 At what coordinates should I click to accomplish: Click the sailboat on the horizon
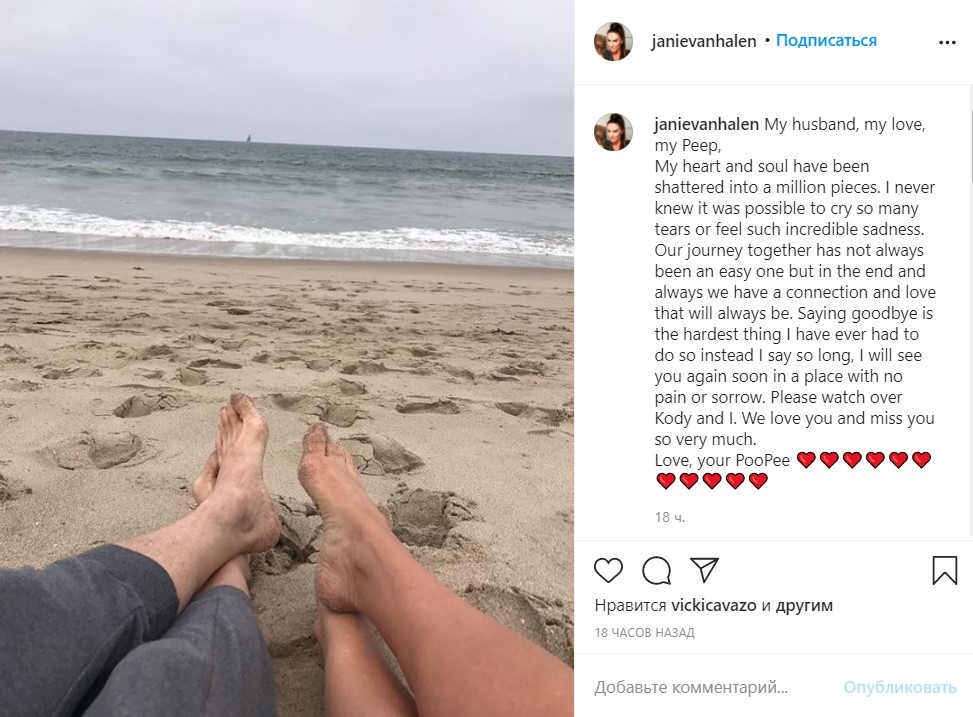click(249, 138)
